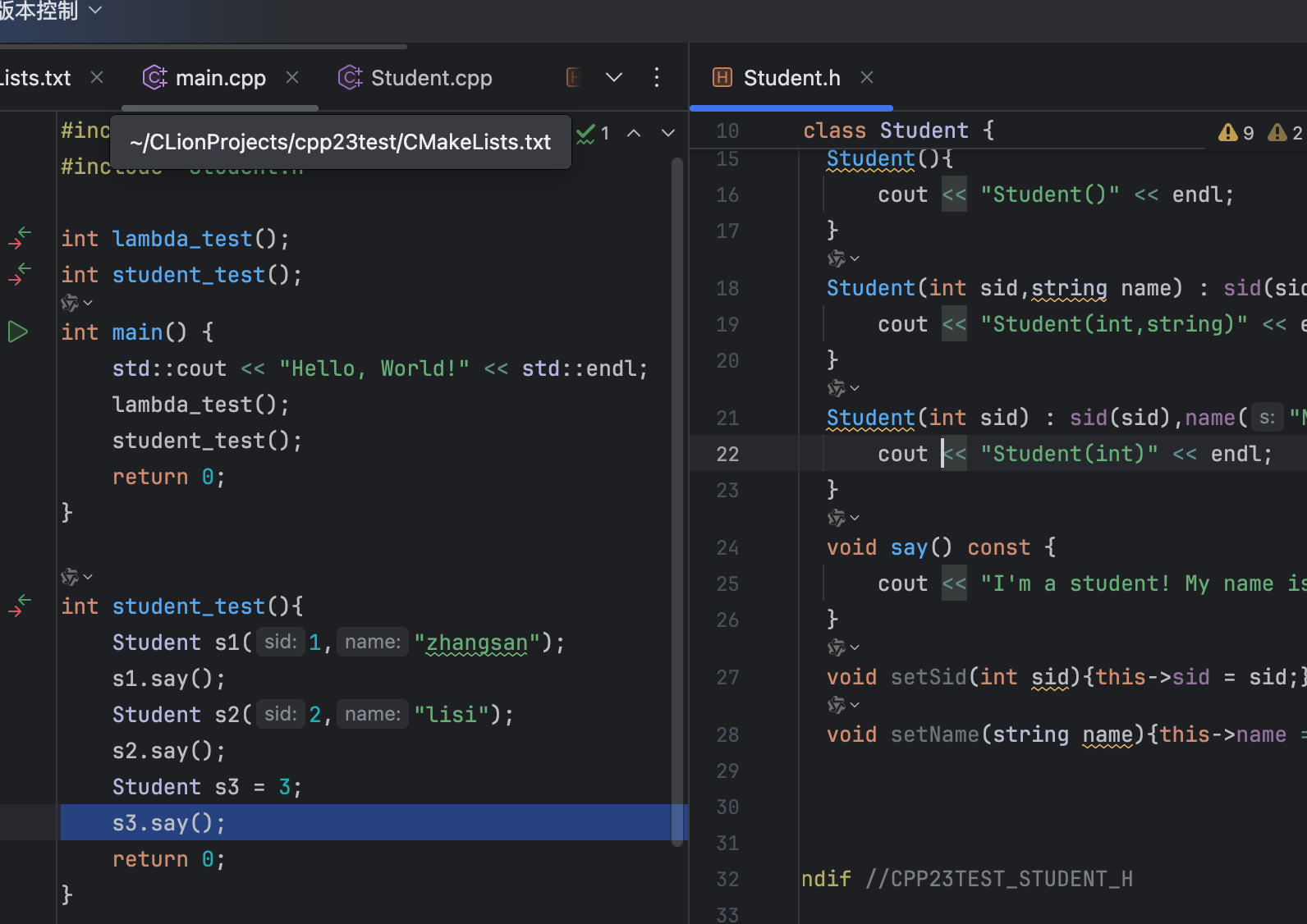Switch to the main.cpp tab
This screenshot has height=924, width=1307.
click(x=220, y=78)
